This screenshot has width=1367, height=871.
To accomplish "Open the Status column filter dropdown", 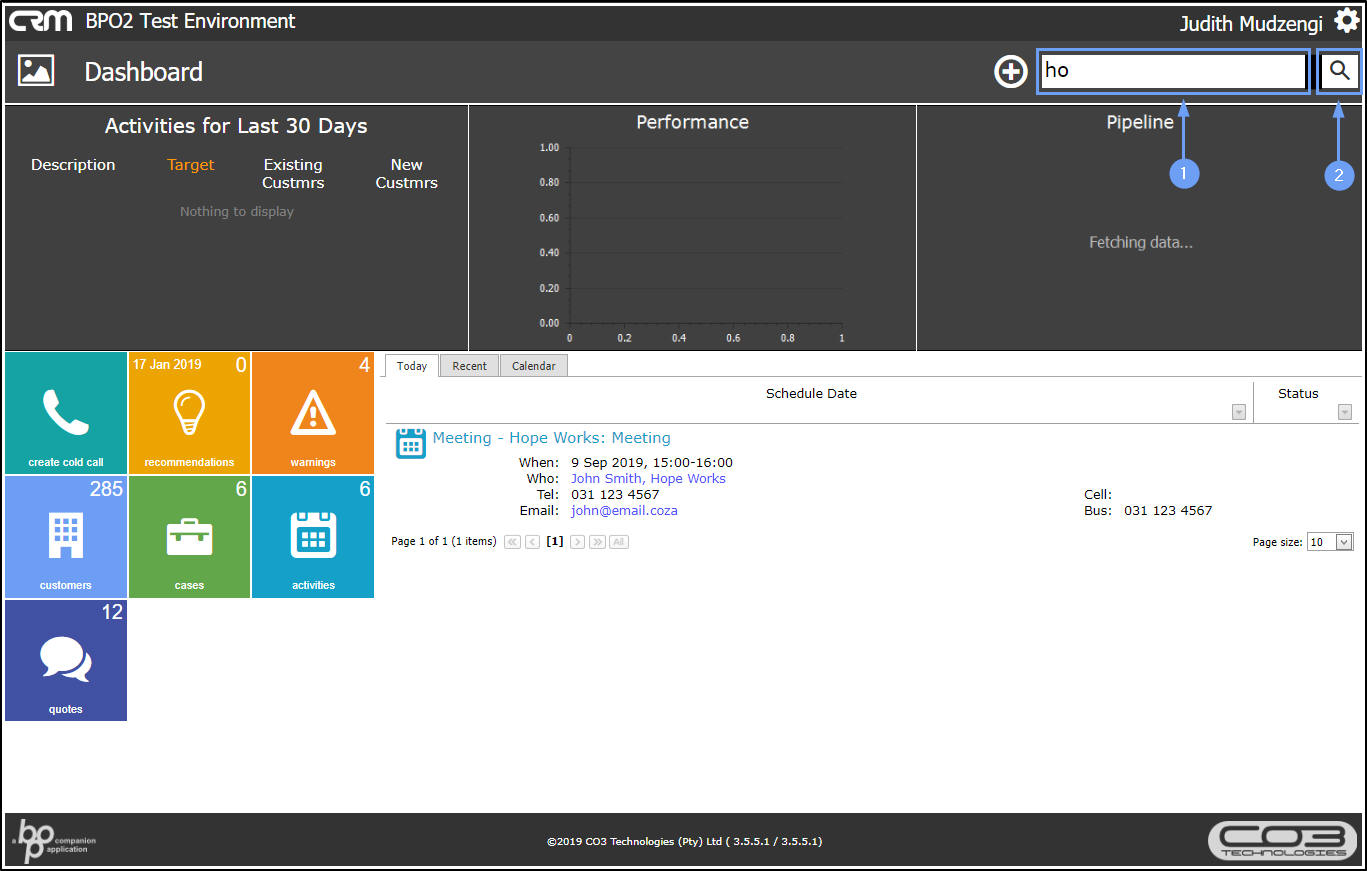I will pos(1345,412).
